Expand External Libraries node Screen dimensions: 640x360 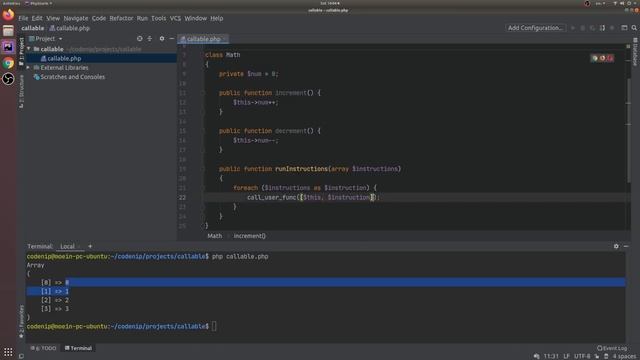29,67
